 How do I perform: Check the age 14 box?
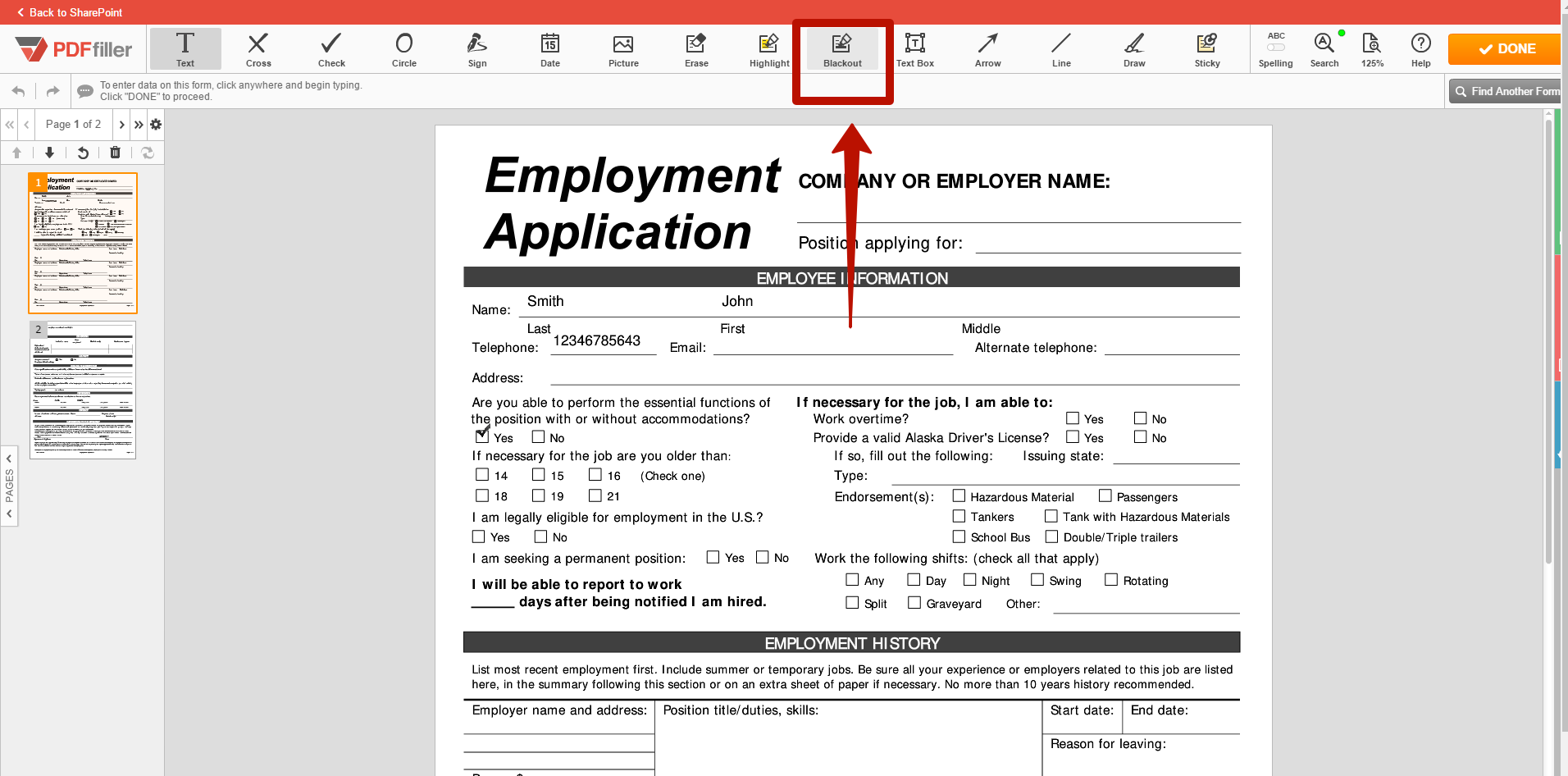pos(482,475)
